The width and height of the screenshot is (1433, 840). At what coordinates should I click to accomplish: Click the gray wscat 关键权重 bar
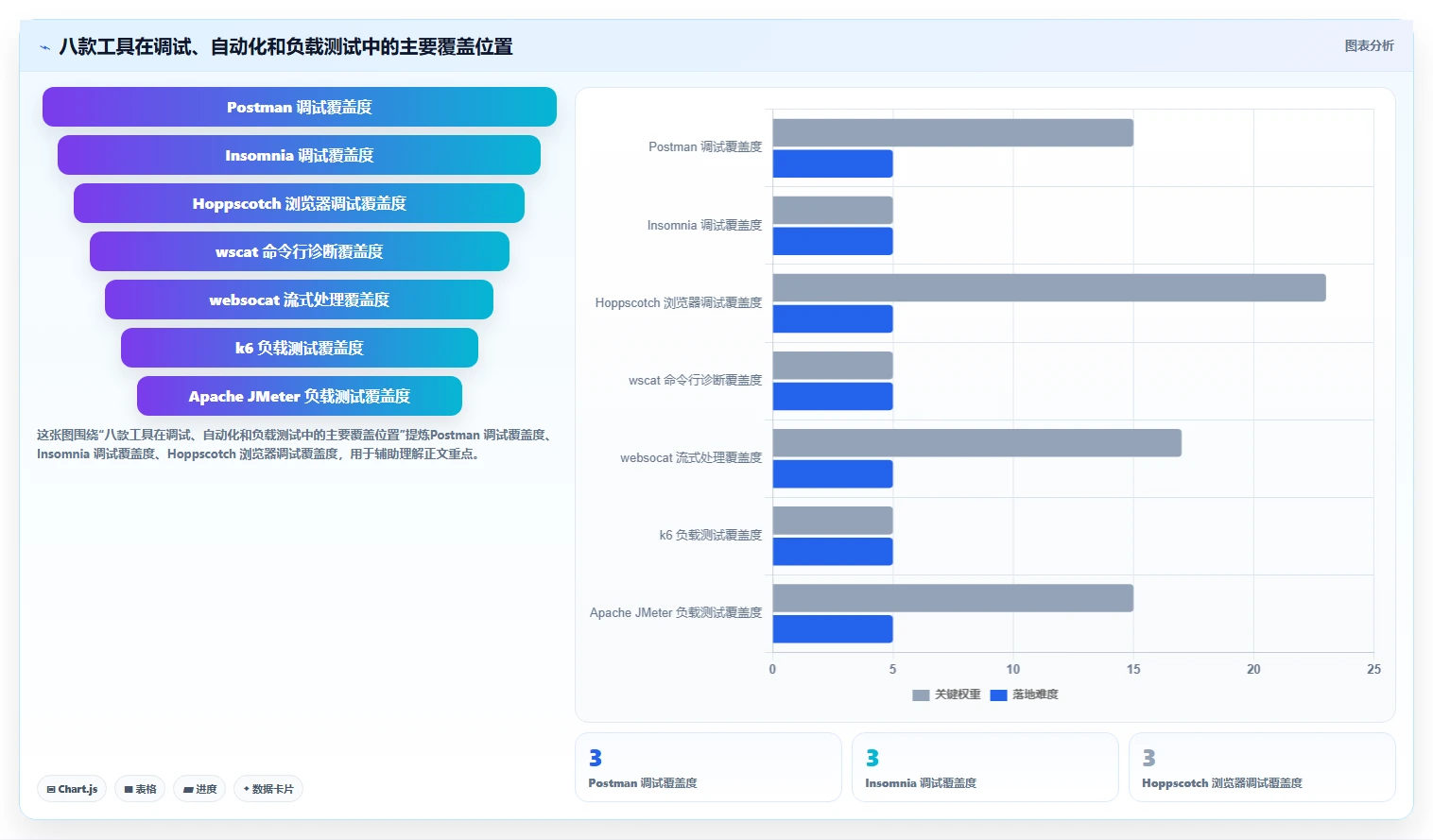pyautogui.click(x=833, y=365)
